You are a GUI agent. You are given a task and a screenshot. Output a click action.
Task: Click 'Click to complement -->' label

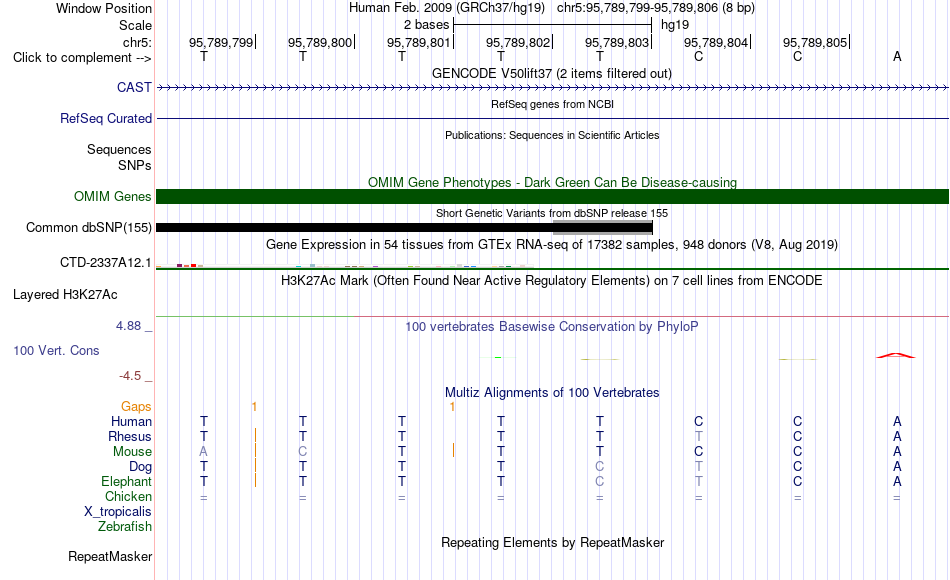click(x=82, y=58)
